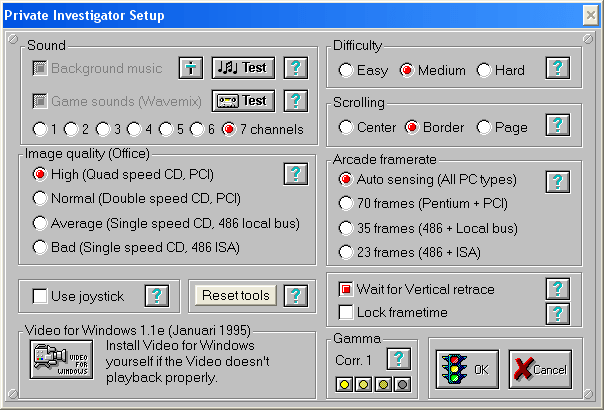604x410 pixels.
Task: Pick the second gamma swatch
Action: pos(364,384)
